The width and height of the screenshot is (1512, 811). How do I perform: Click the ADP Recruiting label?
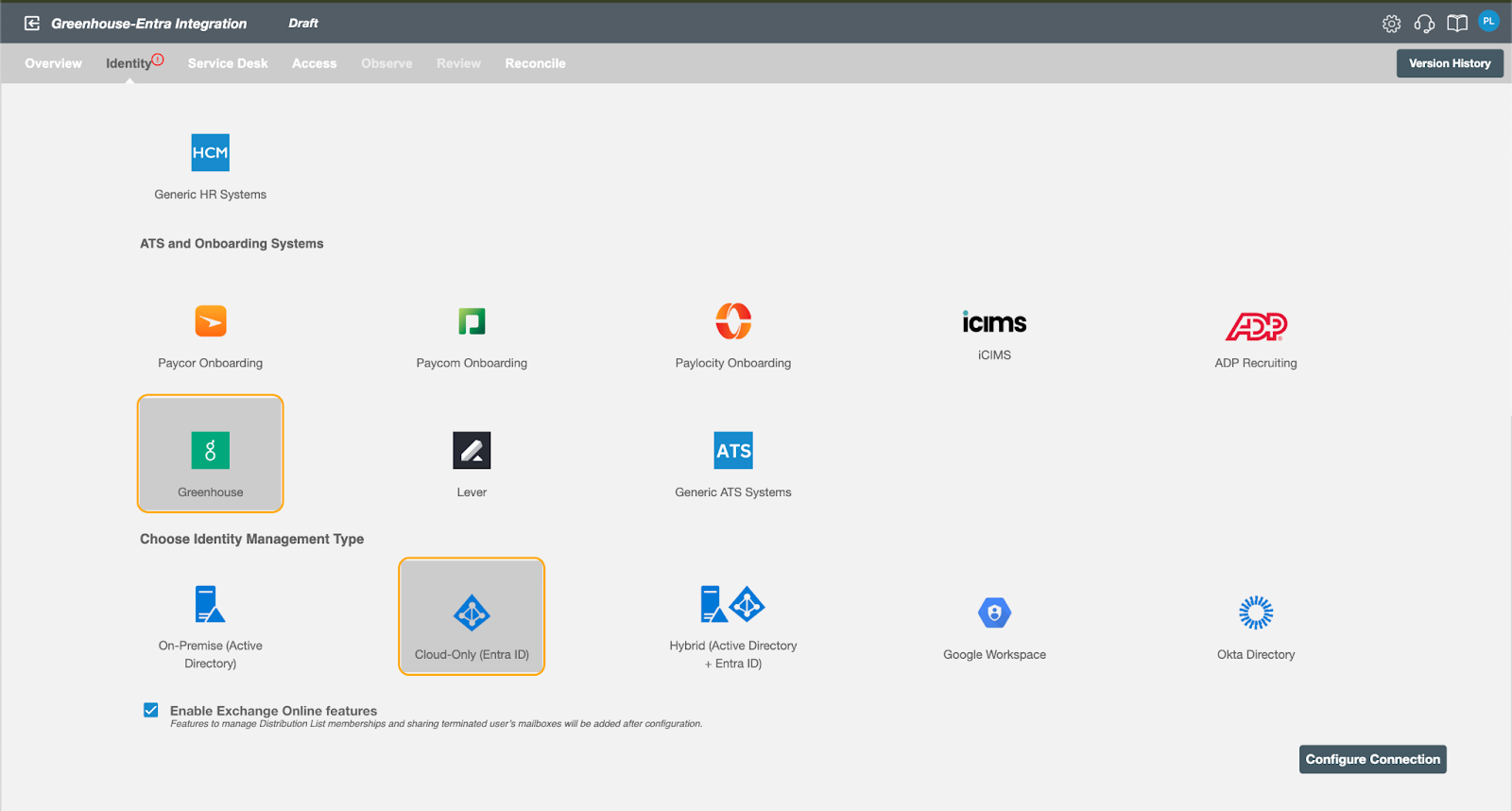click(x=1256, y=363)
